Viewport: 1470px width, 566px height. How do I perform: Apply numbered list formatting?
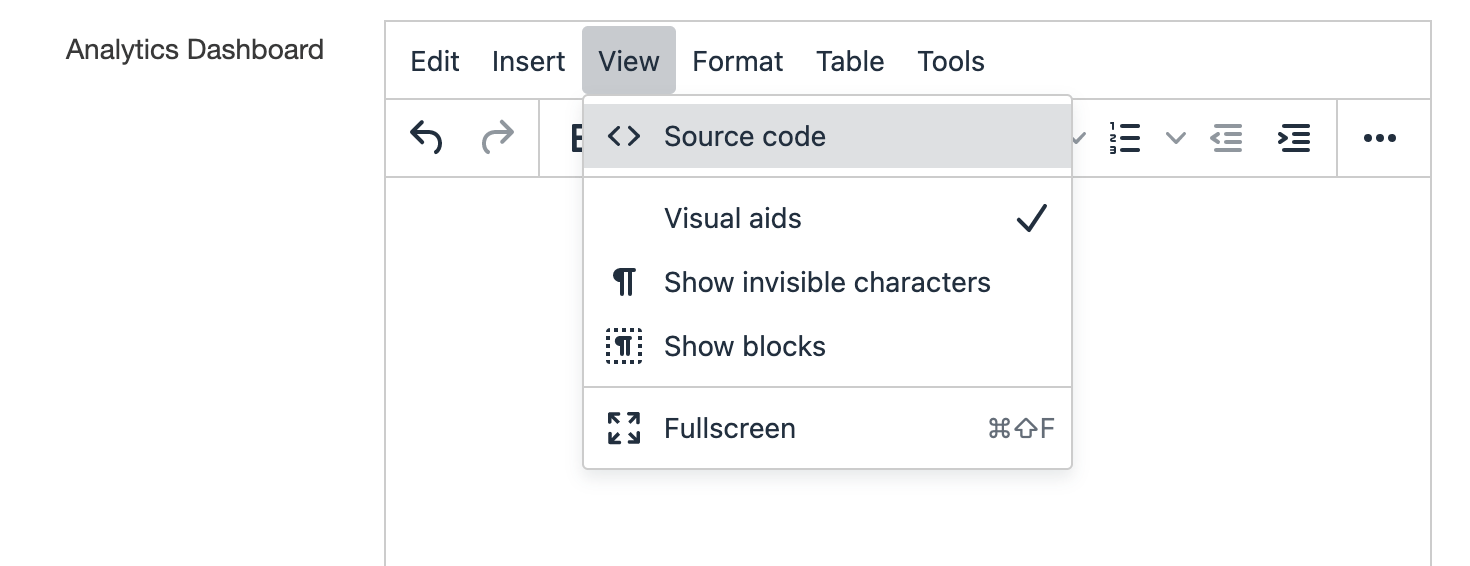point(1125,138)
